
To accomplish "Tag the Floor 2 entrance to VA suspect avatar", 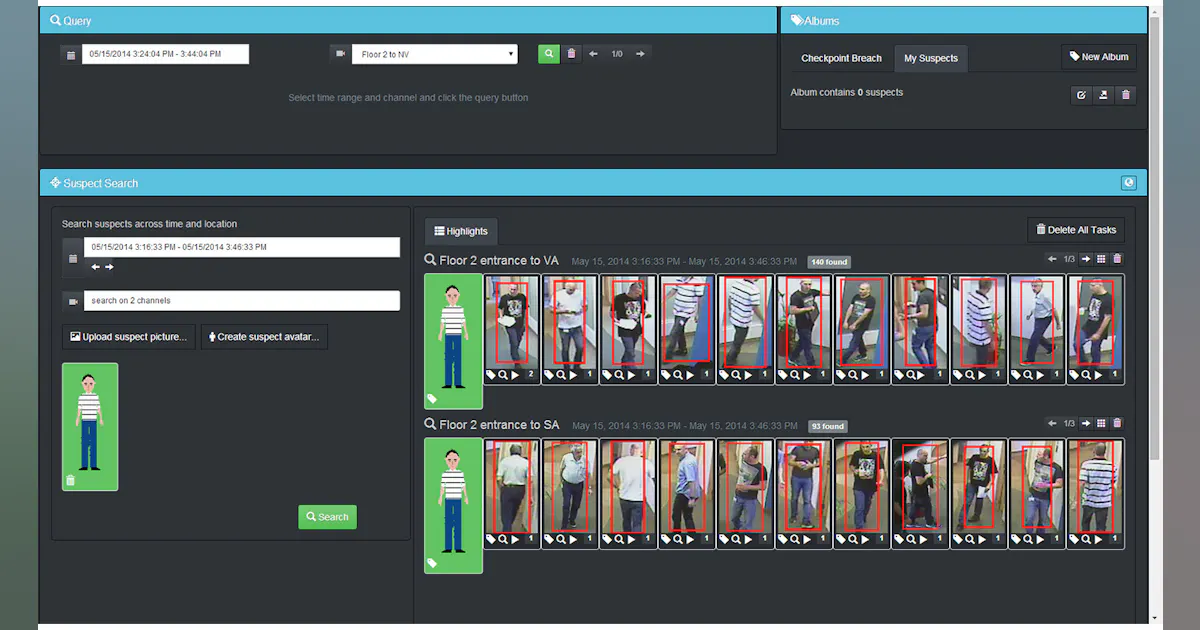I will tap(432, 399).
